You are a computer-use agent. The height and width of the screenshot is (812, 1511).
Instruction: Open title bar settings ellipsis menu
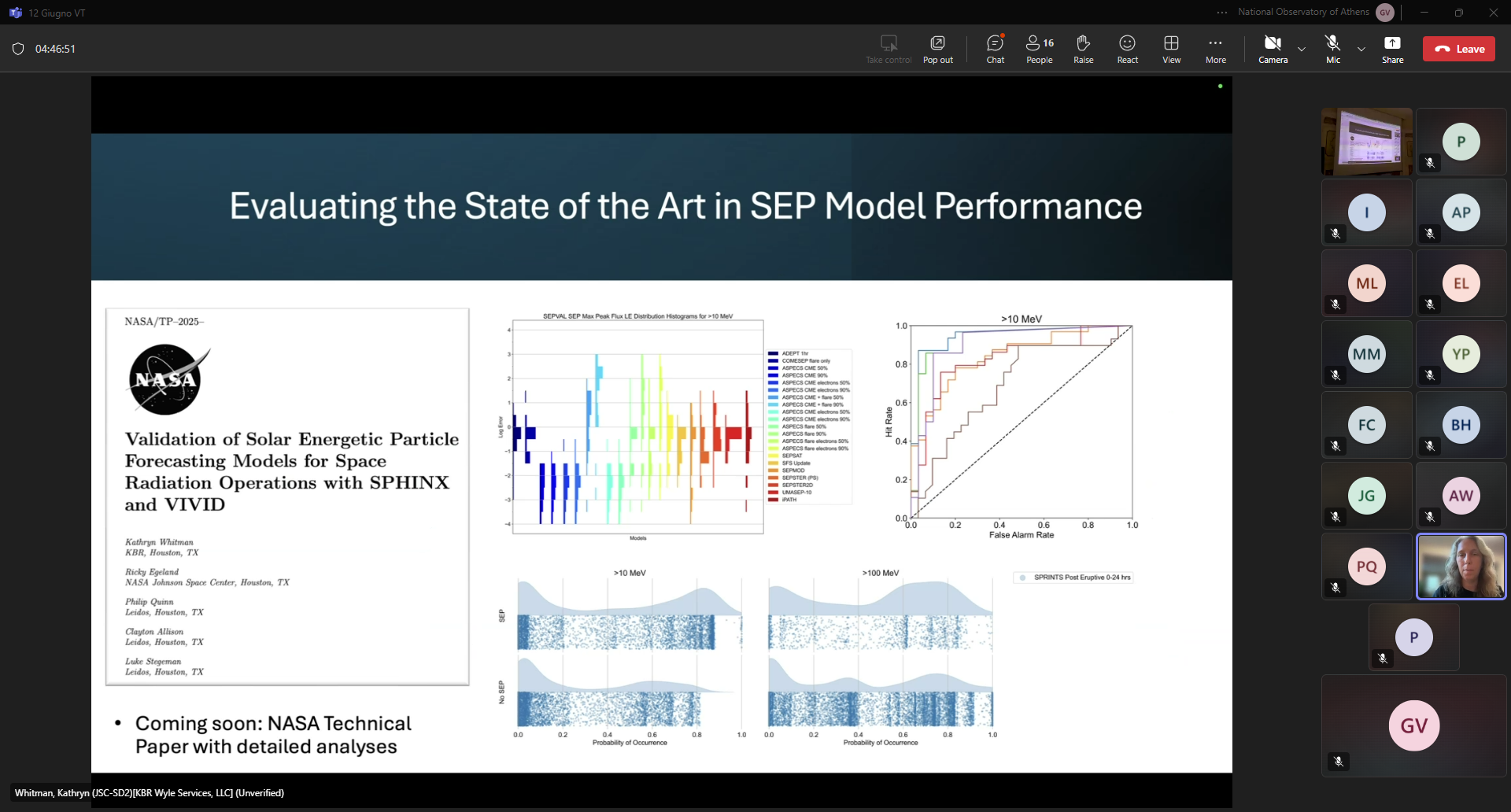pos(1221,12)
